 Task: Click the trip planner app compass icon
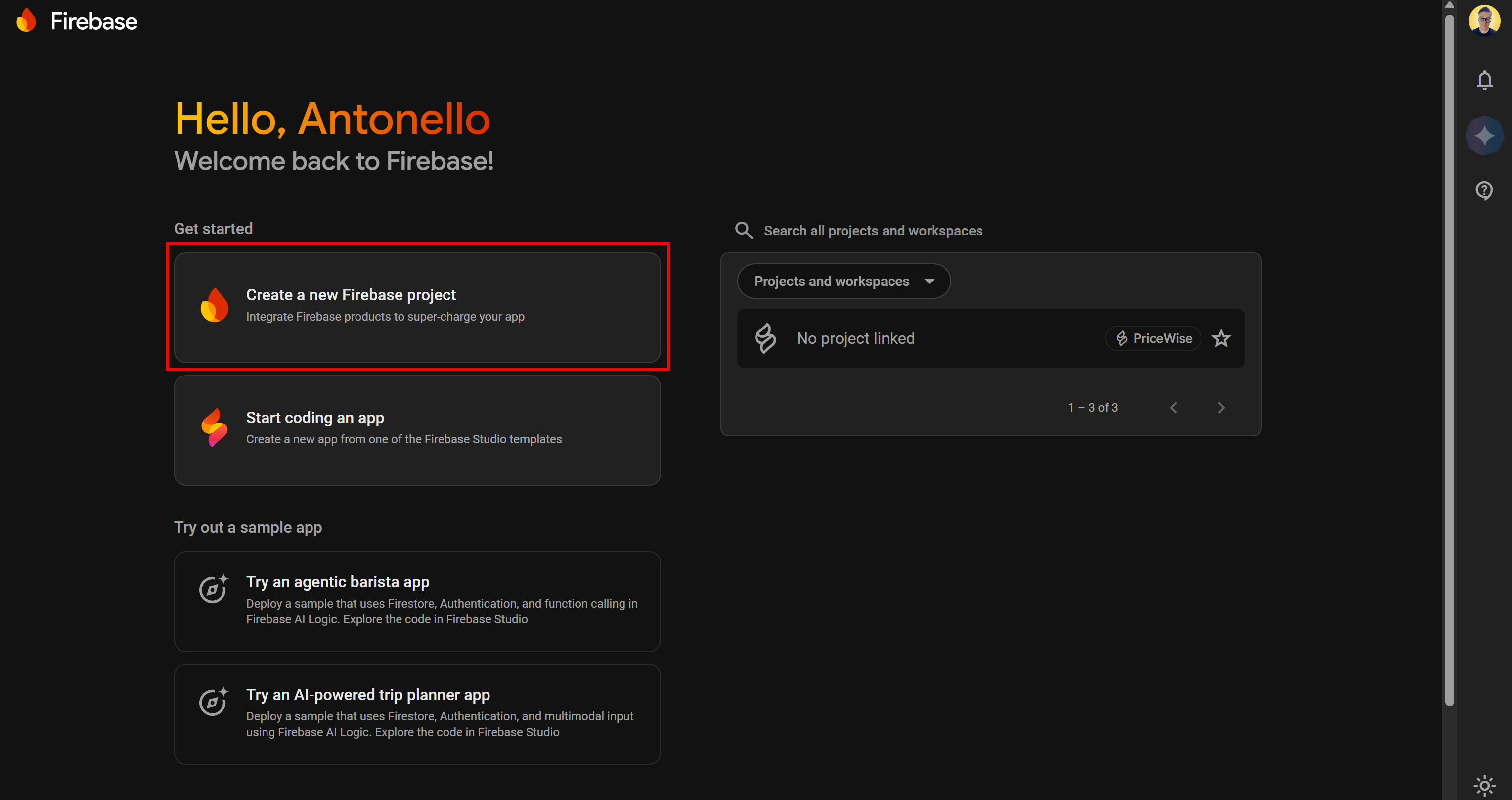pos(214,703)
